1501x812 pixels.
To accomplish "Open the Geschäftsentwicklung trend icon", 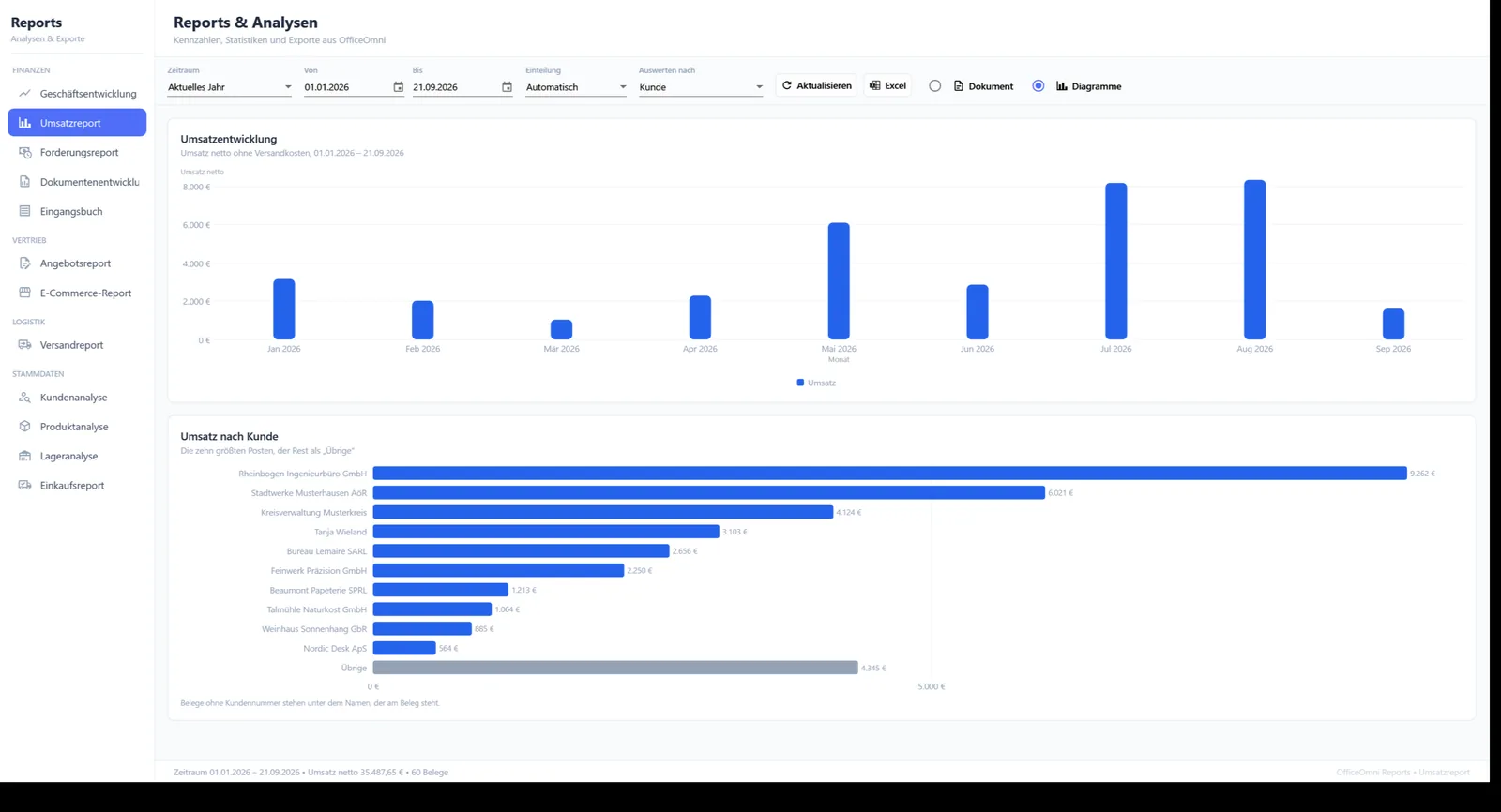I will 24,94.
